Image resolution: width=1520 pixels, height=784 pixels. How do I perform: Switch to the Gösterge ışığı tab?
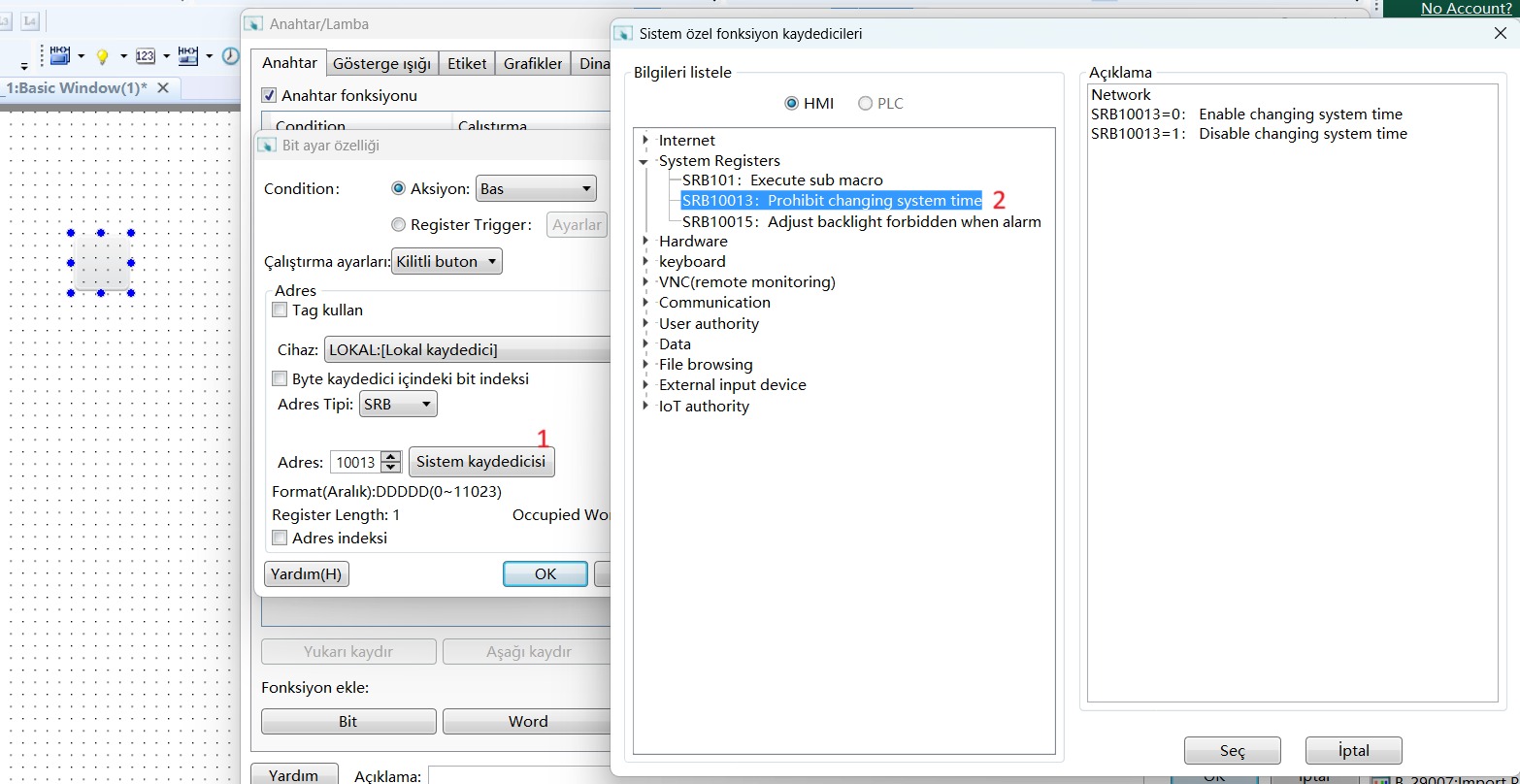pos(380,64)
